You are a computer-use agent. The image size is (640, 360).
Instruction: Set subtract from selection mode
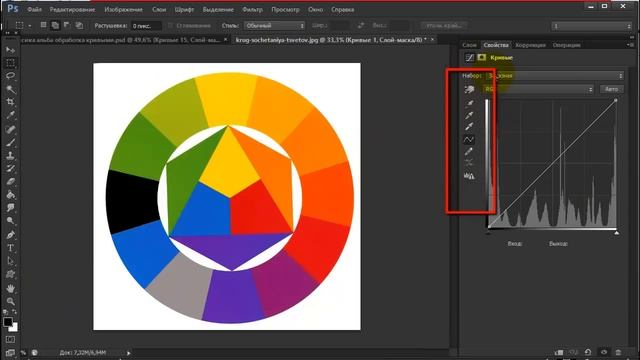[x=67, y=25]
